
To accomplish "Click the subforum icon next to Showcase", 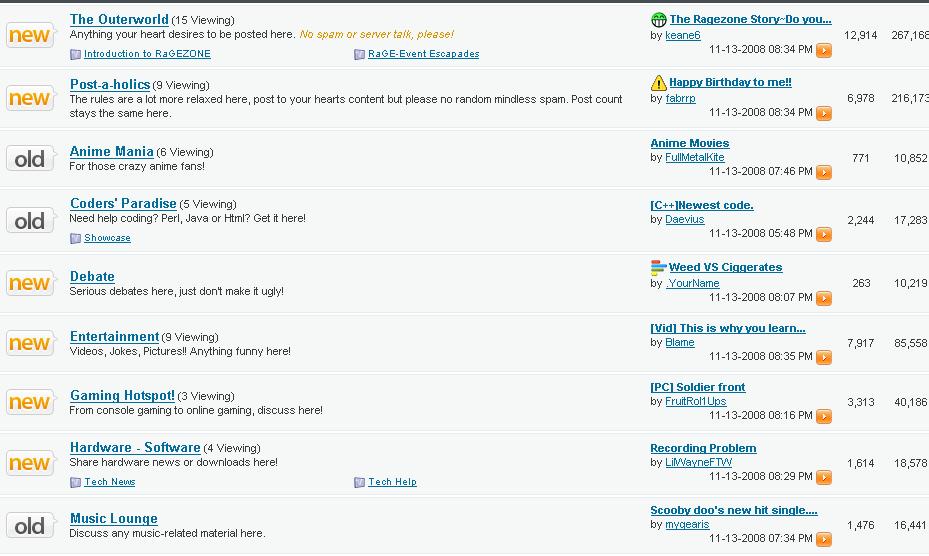I will tap(76, 239).
